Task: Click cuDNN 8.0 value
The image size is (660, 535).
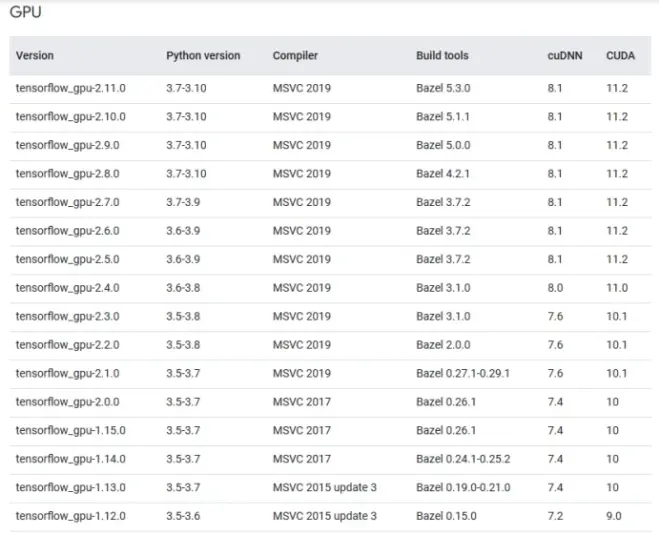Action: (555, 288)
